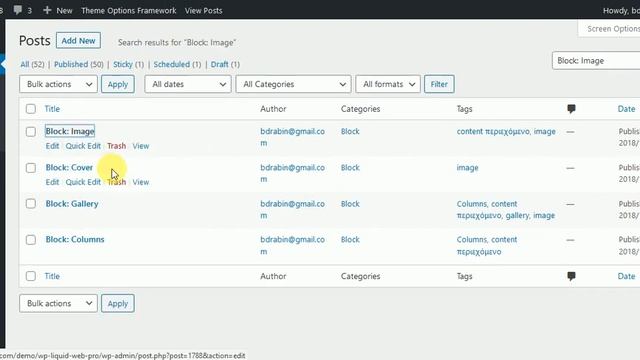Click author email in Block: Columns row
Viewport: 640px width, 360px height.
(x=292, y=245)
